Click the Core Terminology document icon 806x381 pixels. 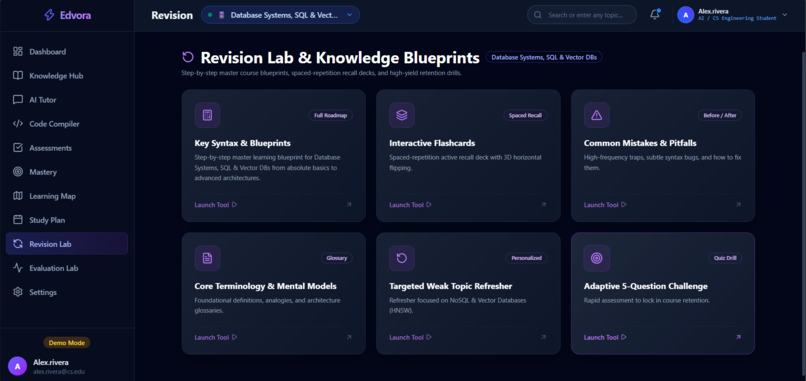pos(207,258)
